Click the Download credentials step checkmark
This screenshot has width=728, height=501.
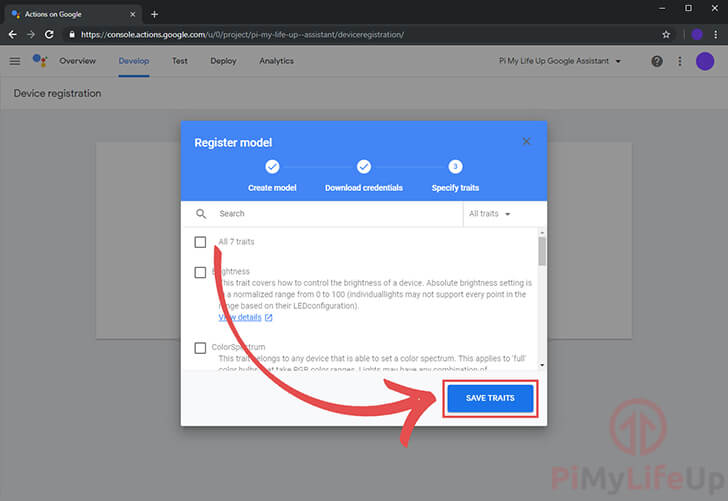pos(364,166)
